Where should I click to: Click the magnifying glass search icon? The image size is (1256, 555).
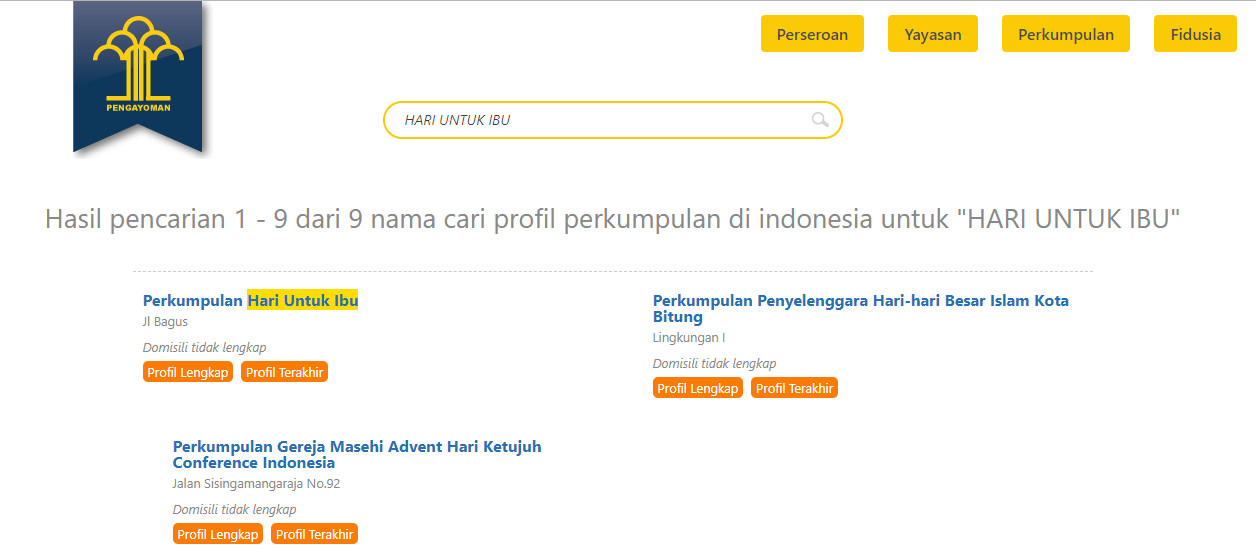[x=820, y=120]
